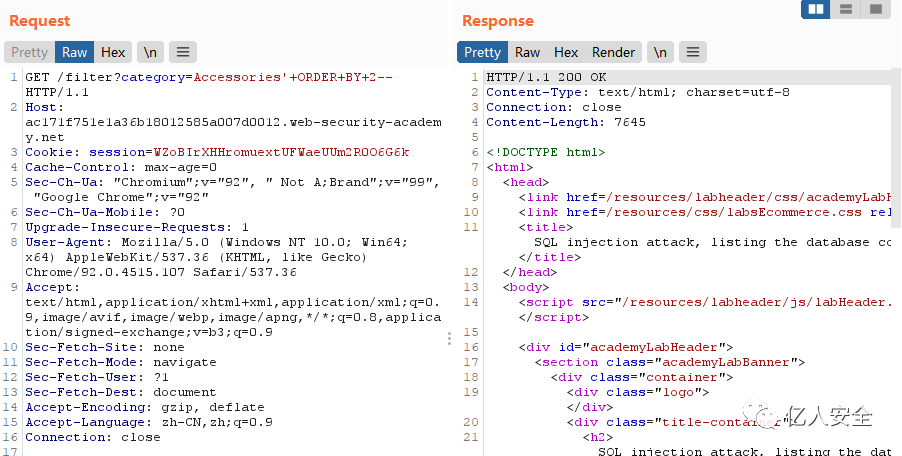Click the section class academyLabBanner line
902x456 pixels.
[x=670, y=362]
